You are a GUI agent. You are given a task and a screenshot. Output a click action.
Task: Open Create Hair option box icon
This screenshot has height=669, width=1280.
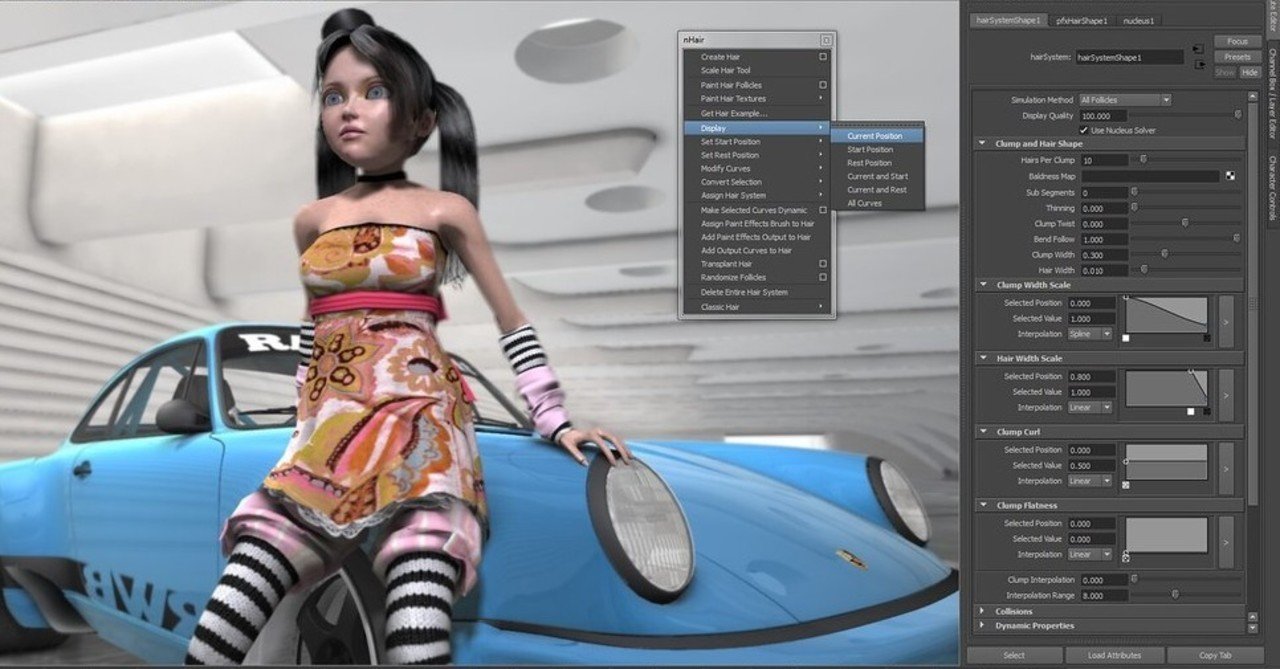(x=823, y=57)
